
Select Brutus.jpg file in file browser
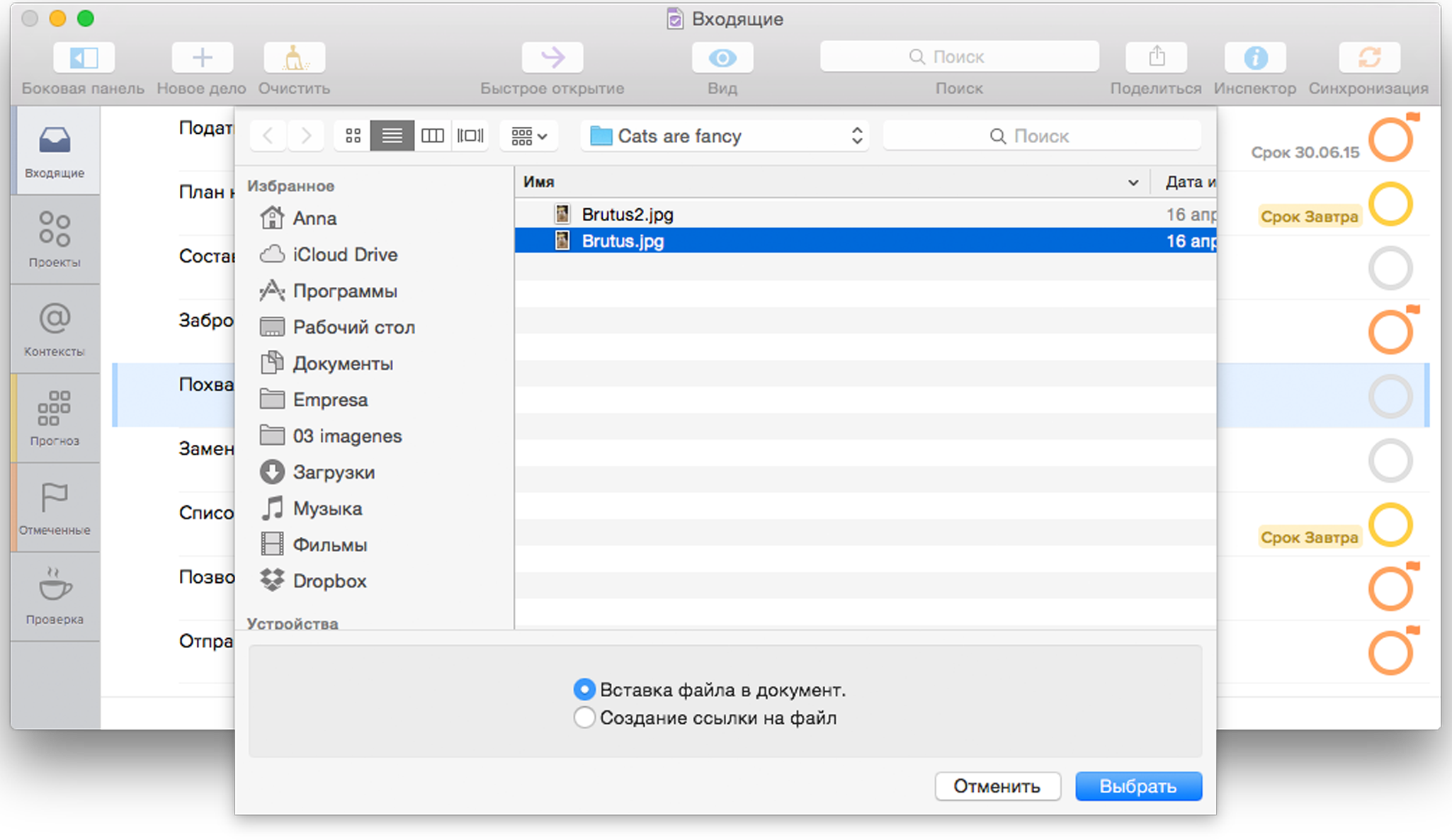coord(622,240)
